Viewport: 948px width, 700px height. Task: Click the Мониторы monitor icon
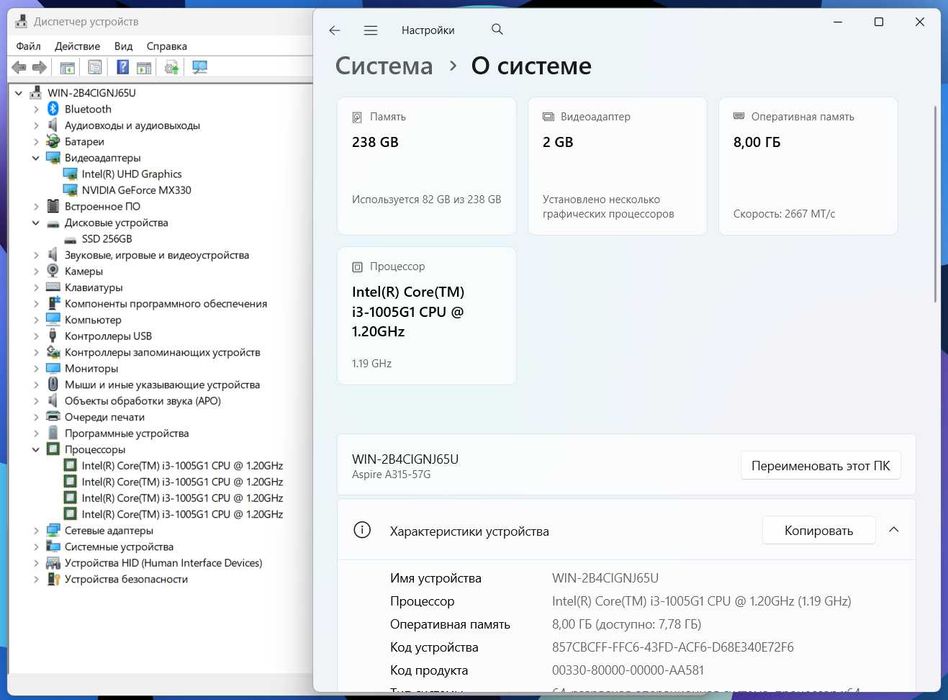coord(53,368)
